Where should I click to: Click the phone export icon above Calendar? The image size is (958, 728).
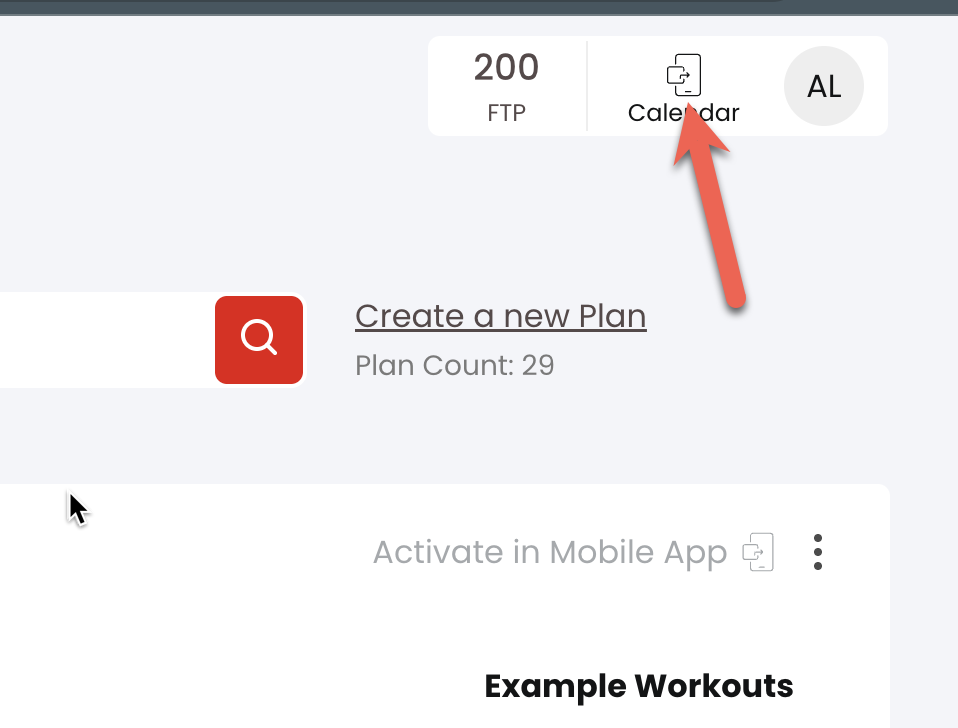tap(684, 75)
